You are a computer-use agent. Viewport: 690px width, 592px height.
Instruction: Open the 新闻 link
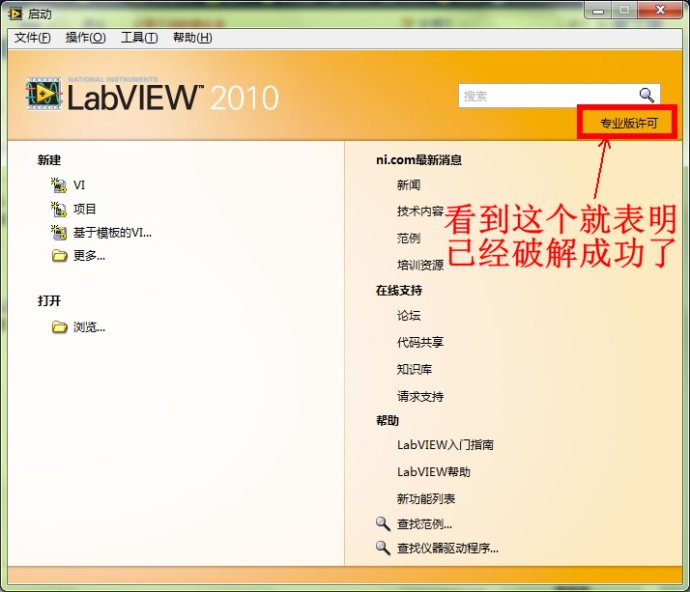click(x=408, y=185)
